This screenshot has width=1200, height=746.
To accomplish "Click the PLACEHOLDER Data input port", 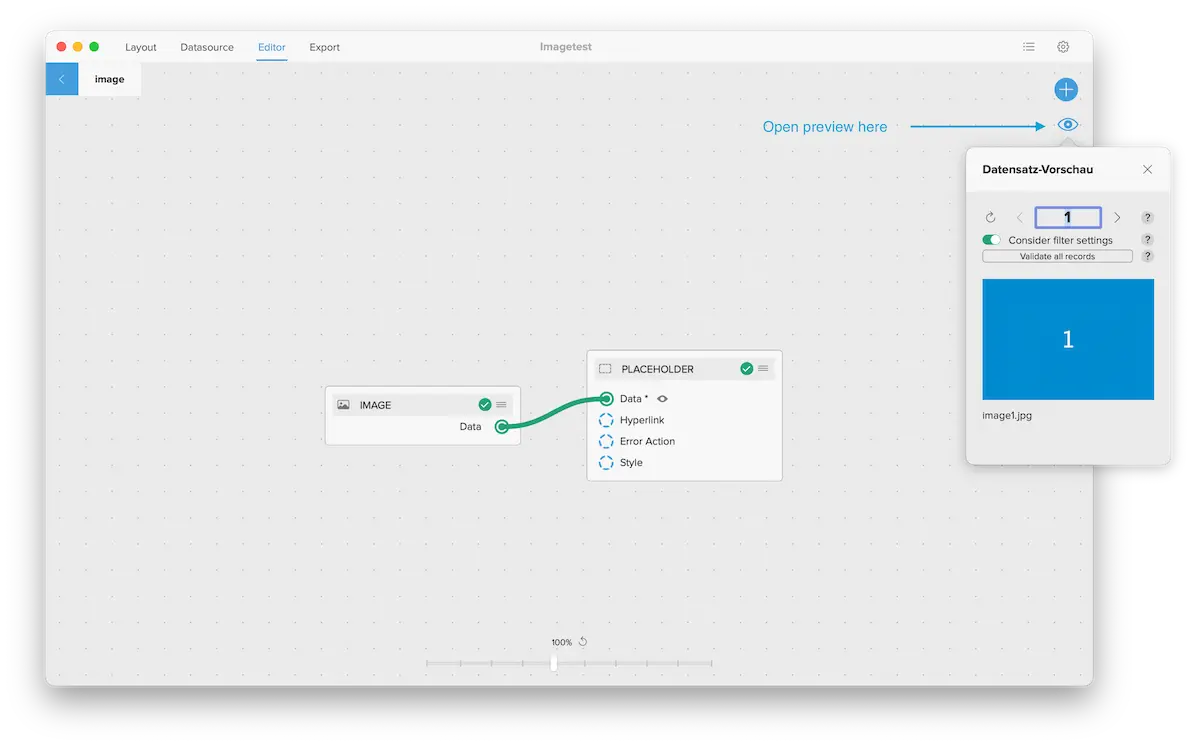I will [606, 399].
